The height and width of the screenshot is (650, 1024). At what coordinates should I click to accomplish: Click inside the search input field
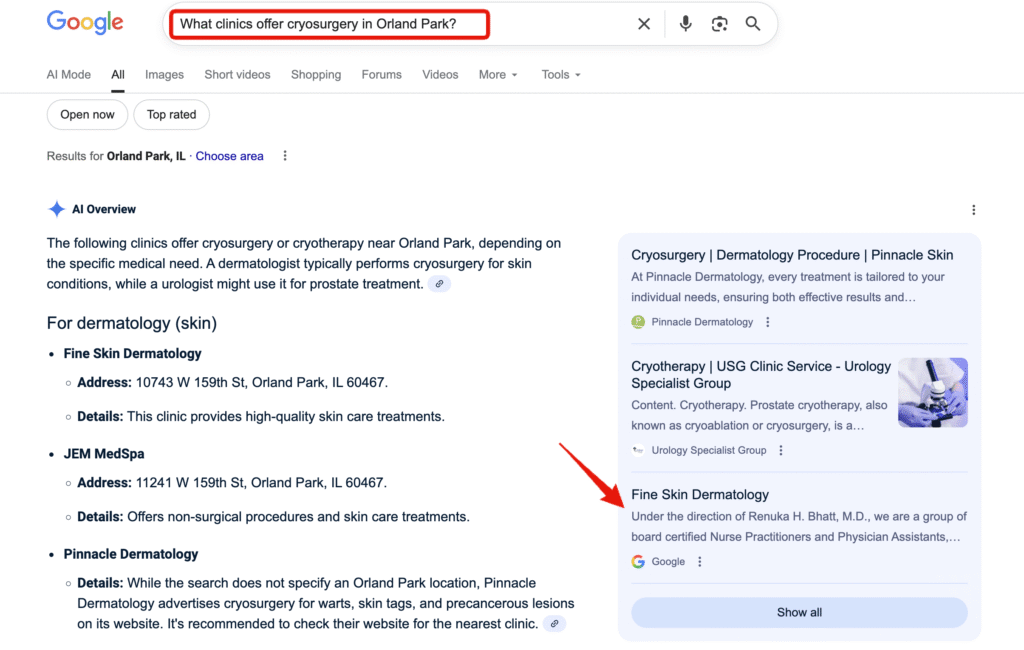pos(328,23)
